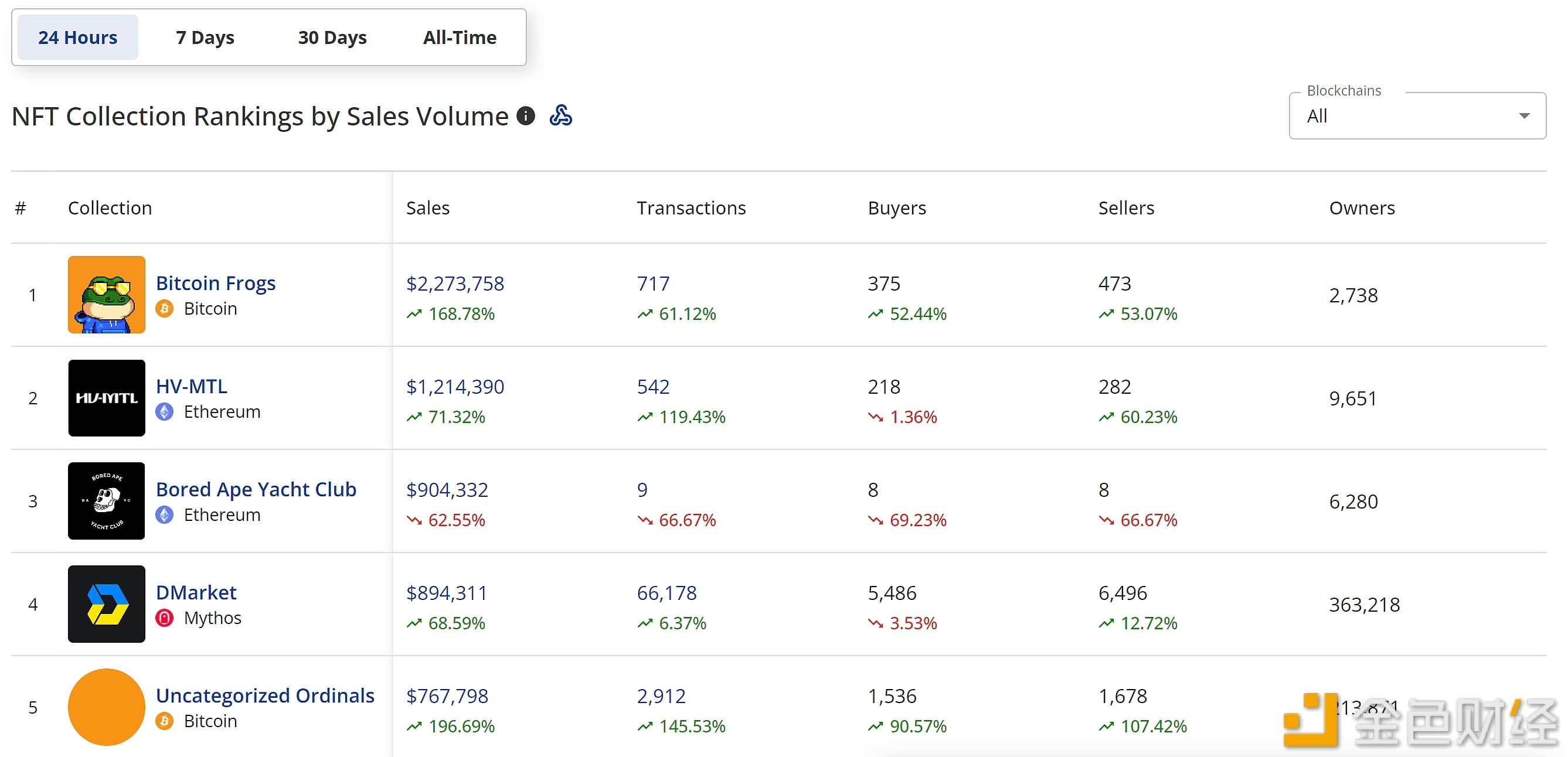Click the info icon beside the rankings title

[526, 115]
